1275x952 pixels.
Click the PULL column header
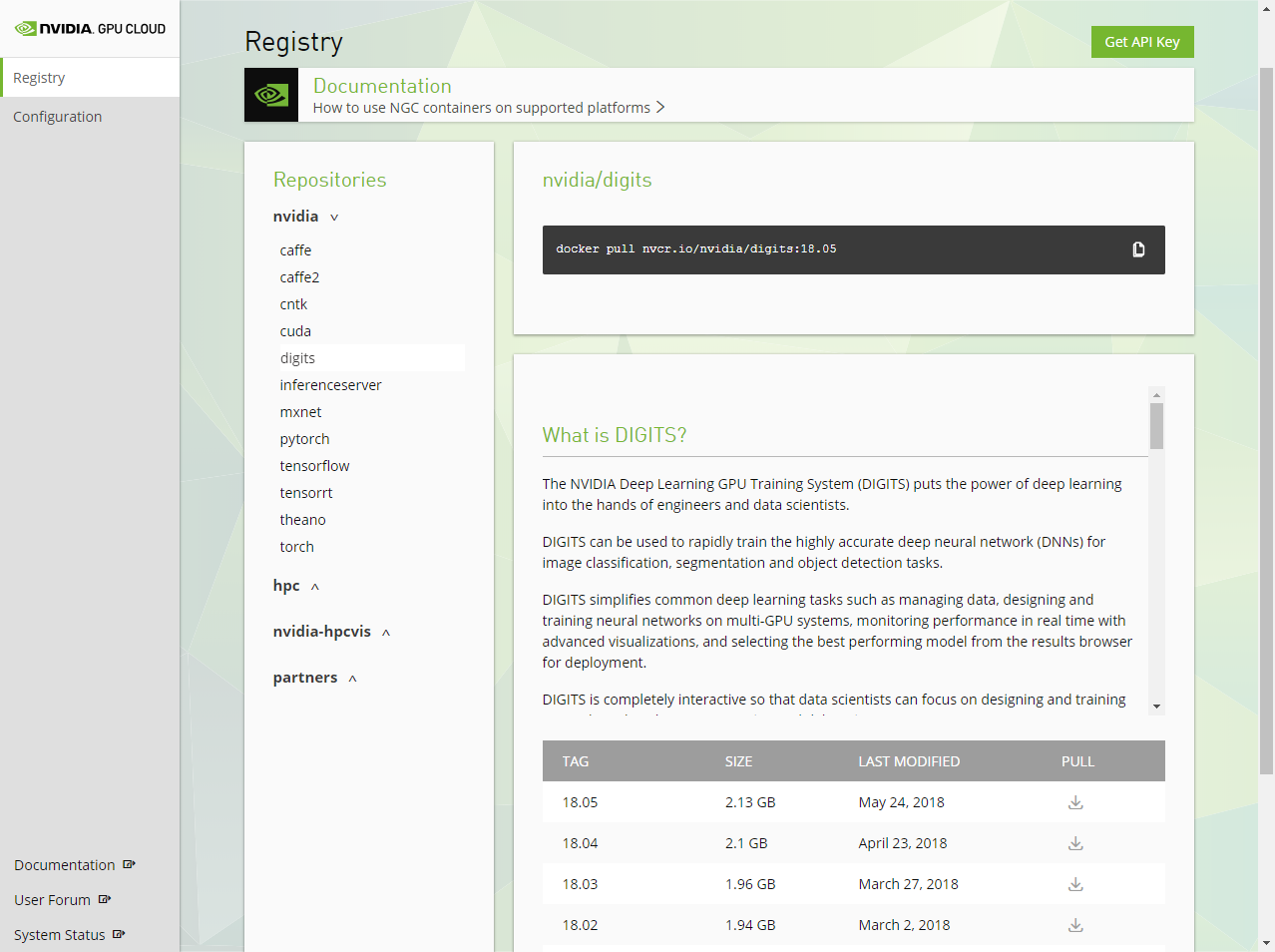pos(1077,761)
